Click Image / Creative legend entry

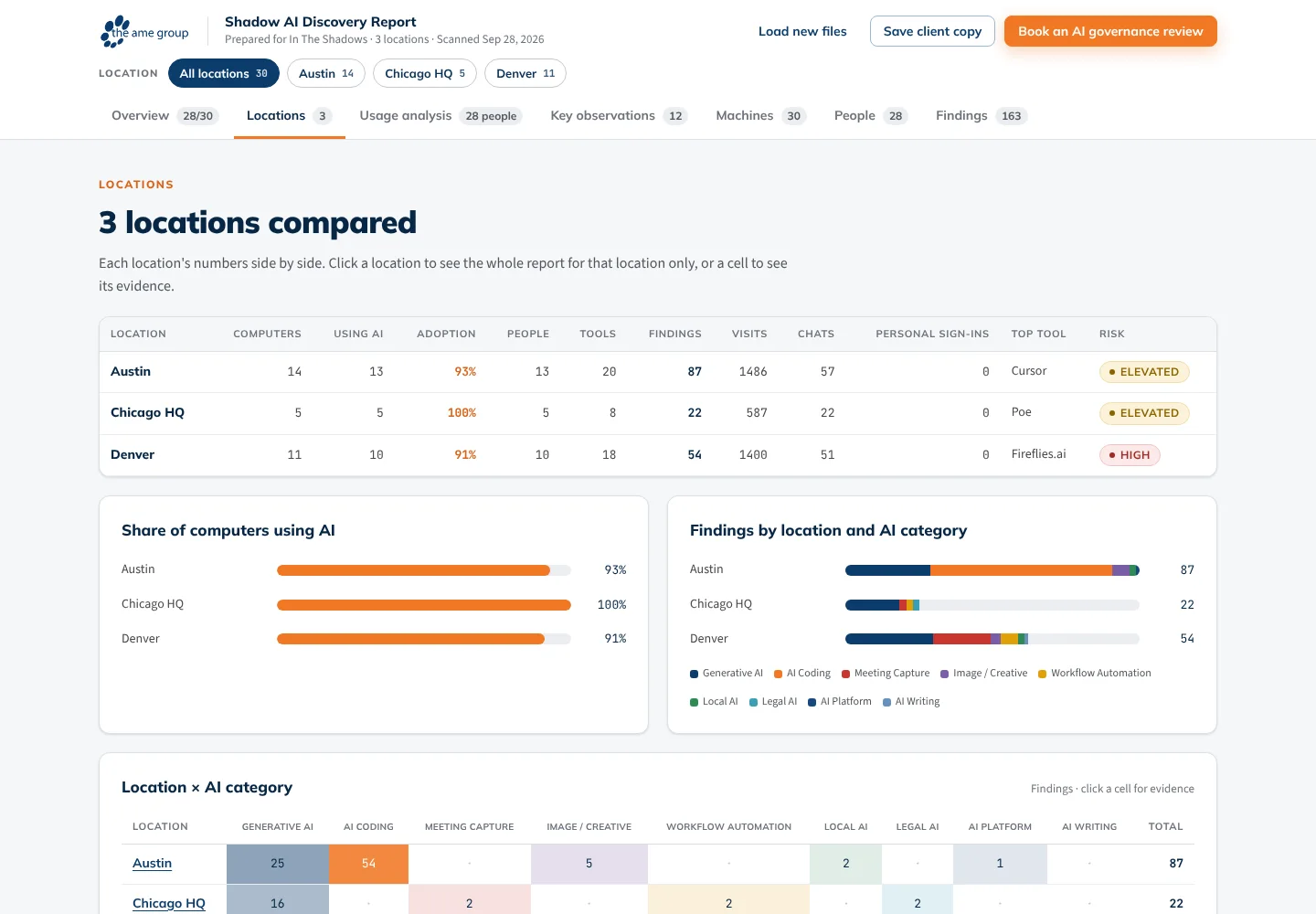pos(984,674)
